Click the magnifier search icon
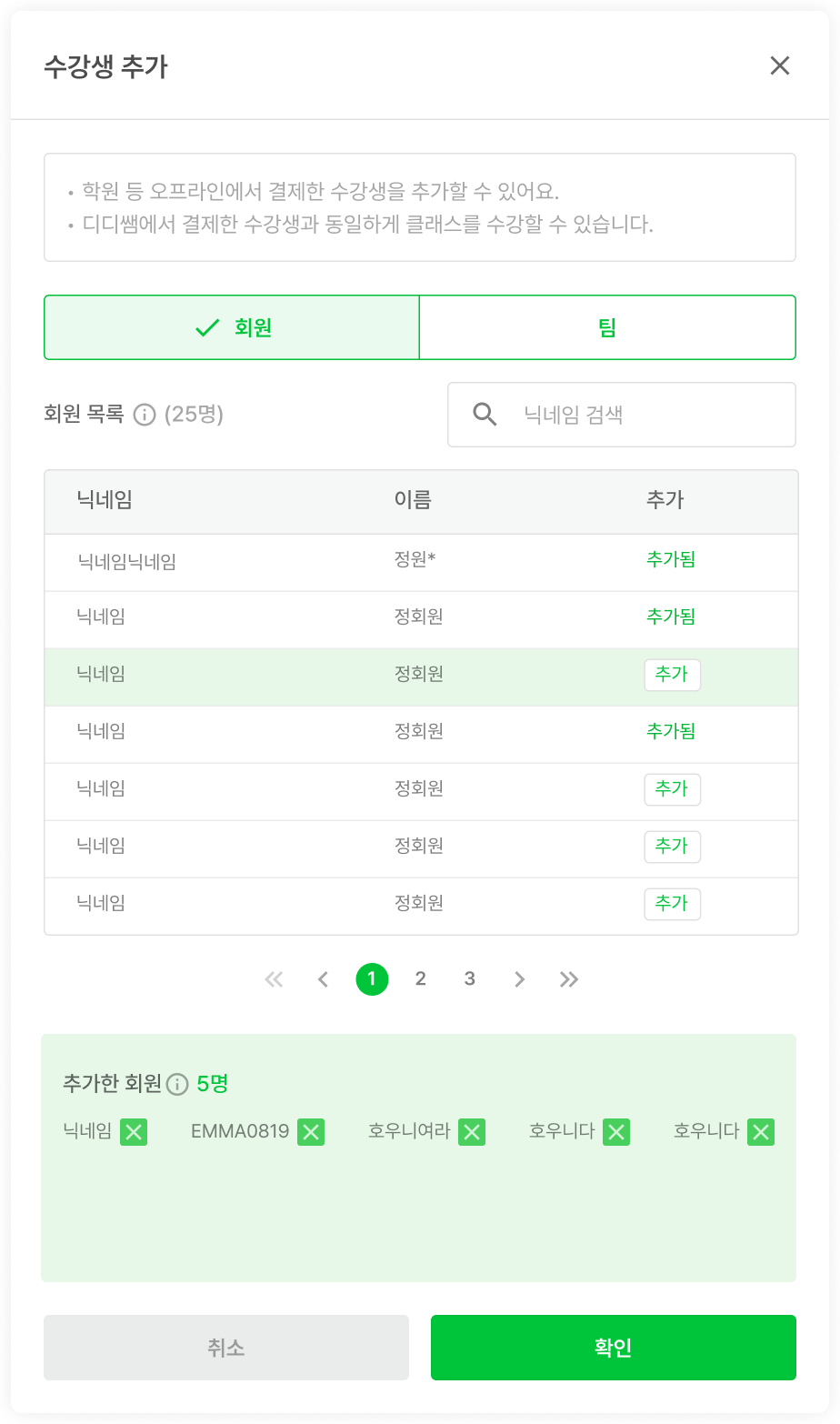The height and width of the screenshot is (1424, 840). coord(485,415)
